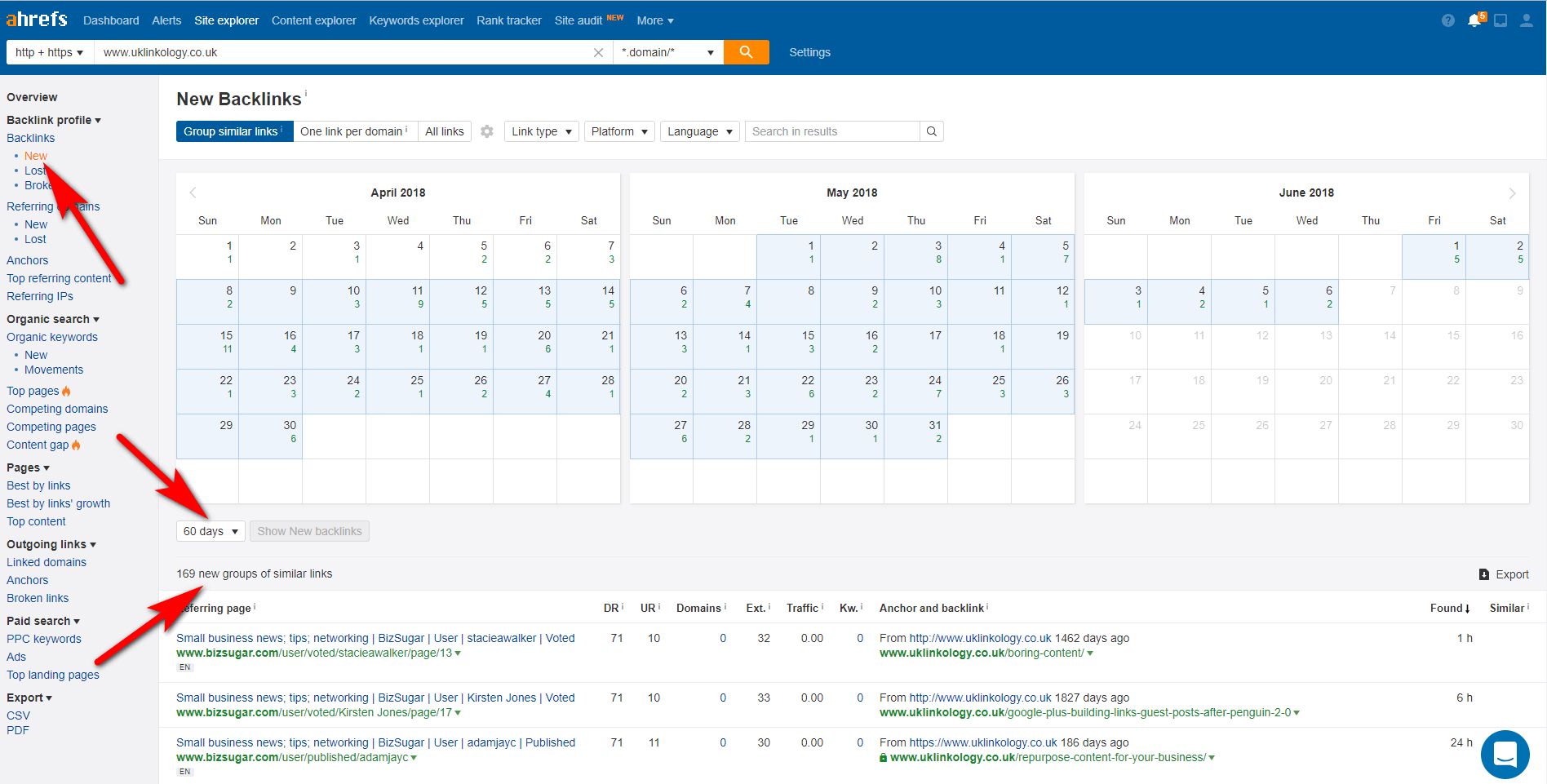This screenshot has height=784, width=1547.
Task: Open Content explorer tab
Action: (x=314, y=20)
